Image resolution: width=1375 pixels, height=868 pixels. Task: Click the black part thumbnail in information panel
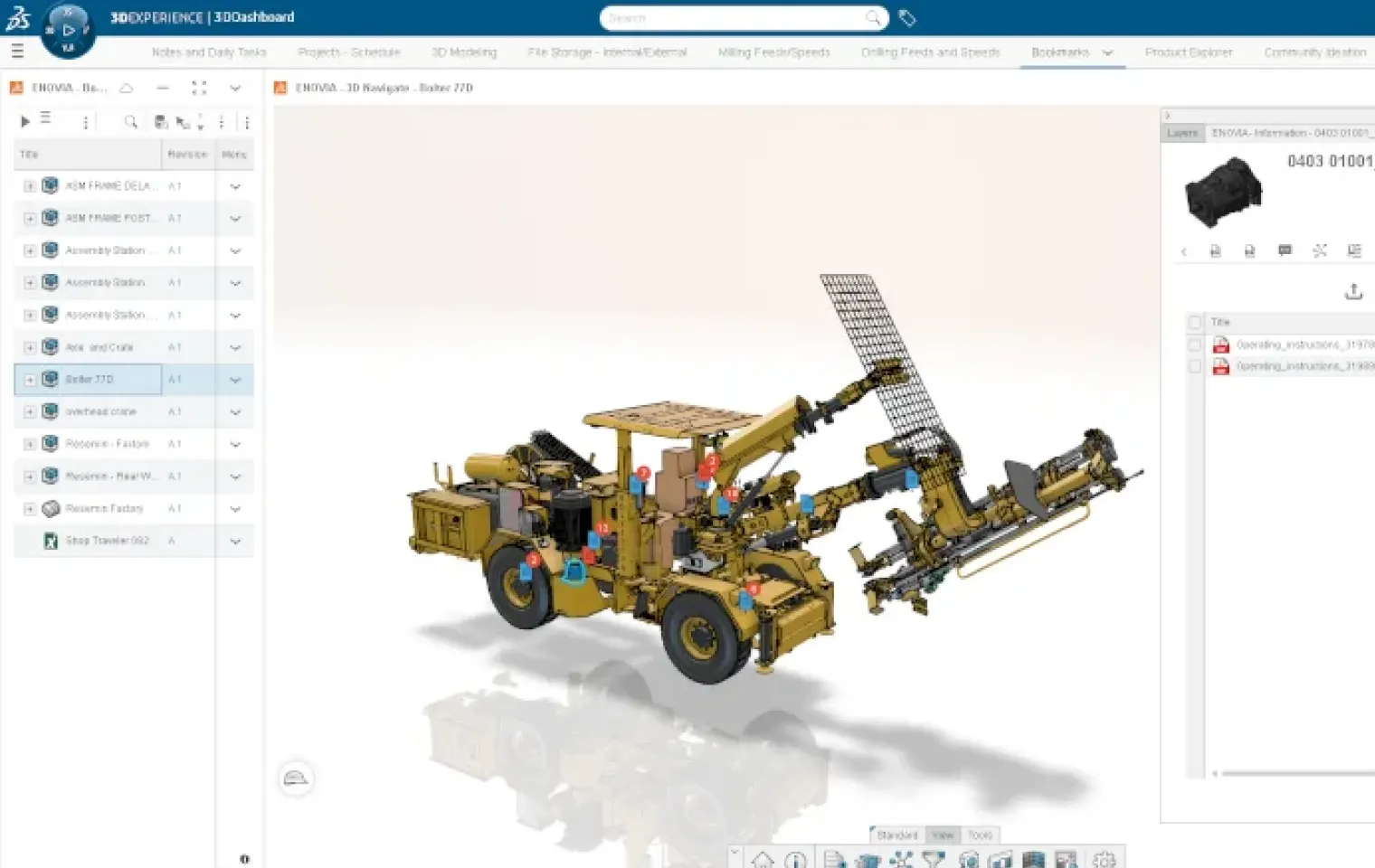1223,191
